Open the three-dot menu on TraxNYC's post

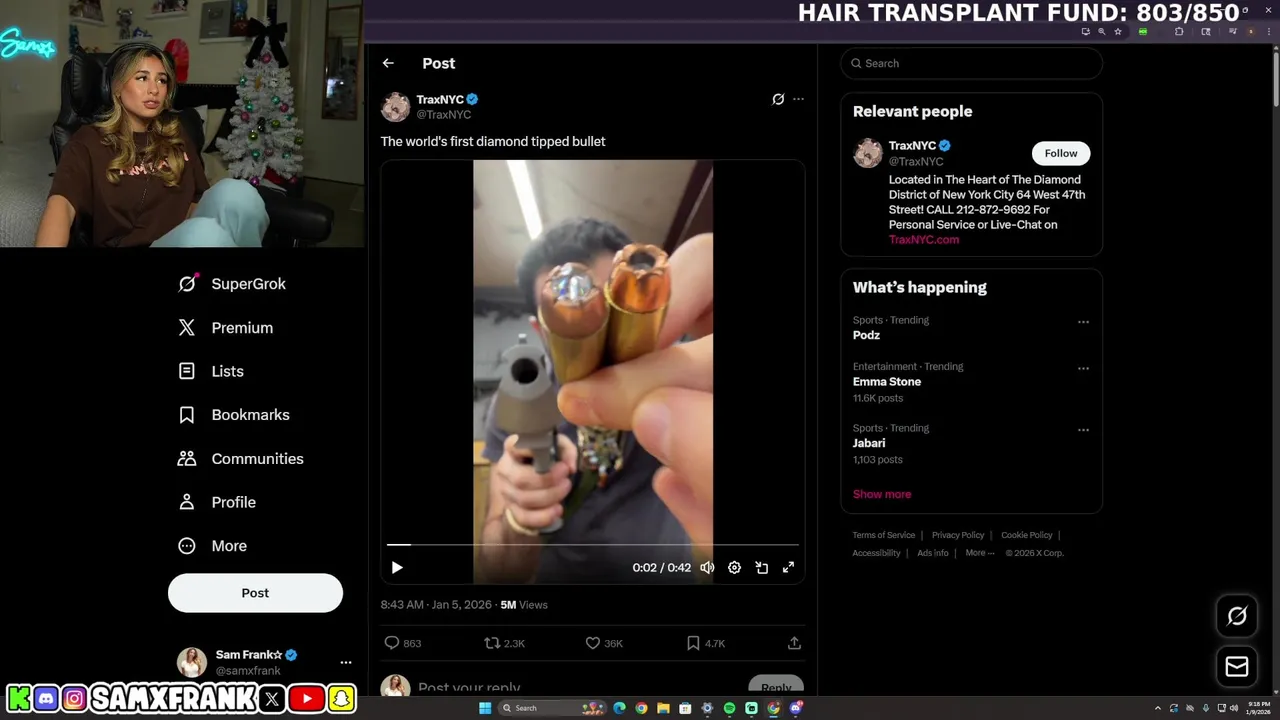tap(798, 99)
